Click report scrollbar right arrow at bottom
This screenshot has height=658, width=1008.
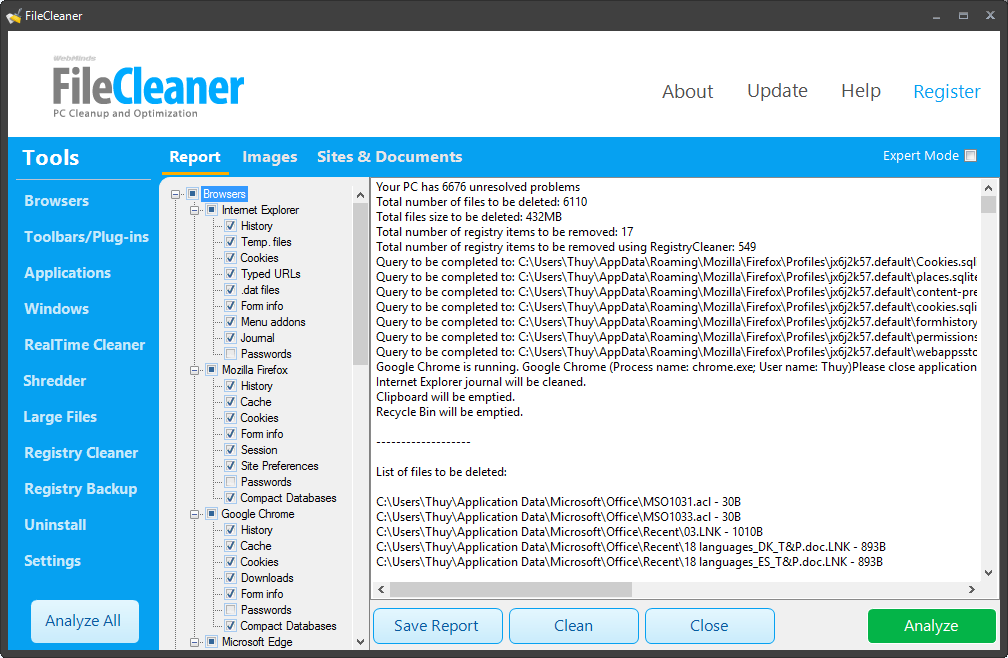coord(972,589)
